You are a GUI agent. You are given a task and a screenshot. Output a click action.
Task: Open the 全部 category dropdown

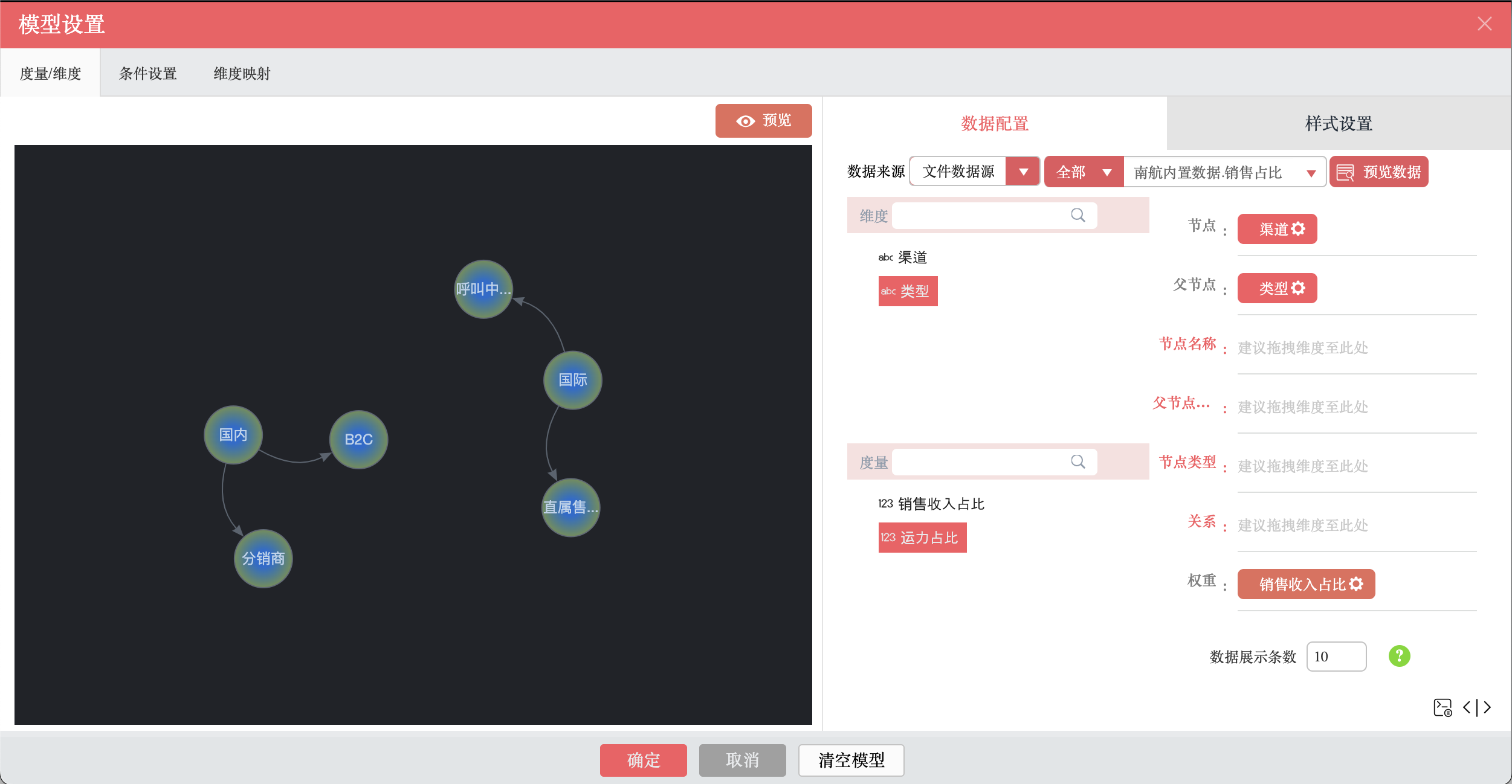click(x=1084, y=172)
